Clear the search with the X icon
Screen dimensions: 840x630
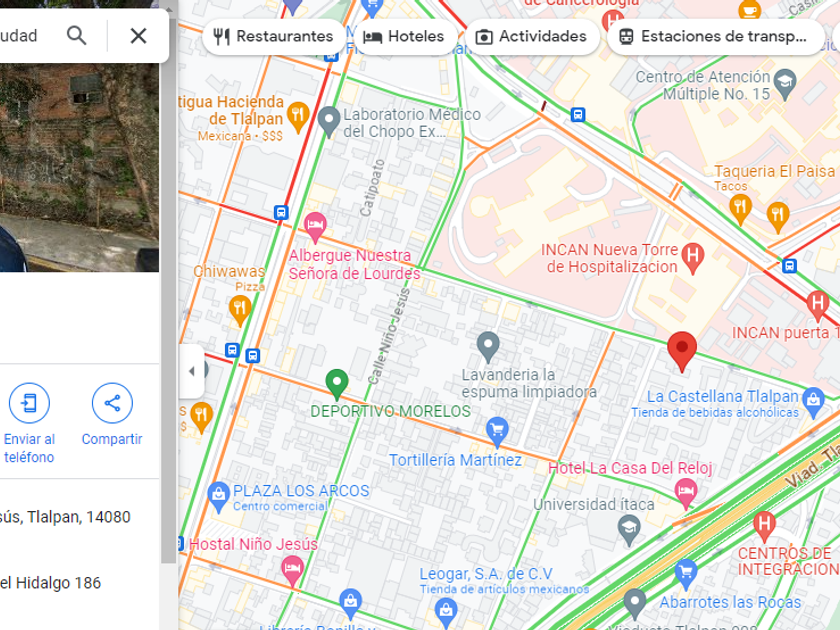138,36
